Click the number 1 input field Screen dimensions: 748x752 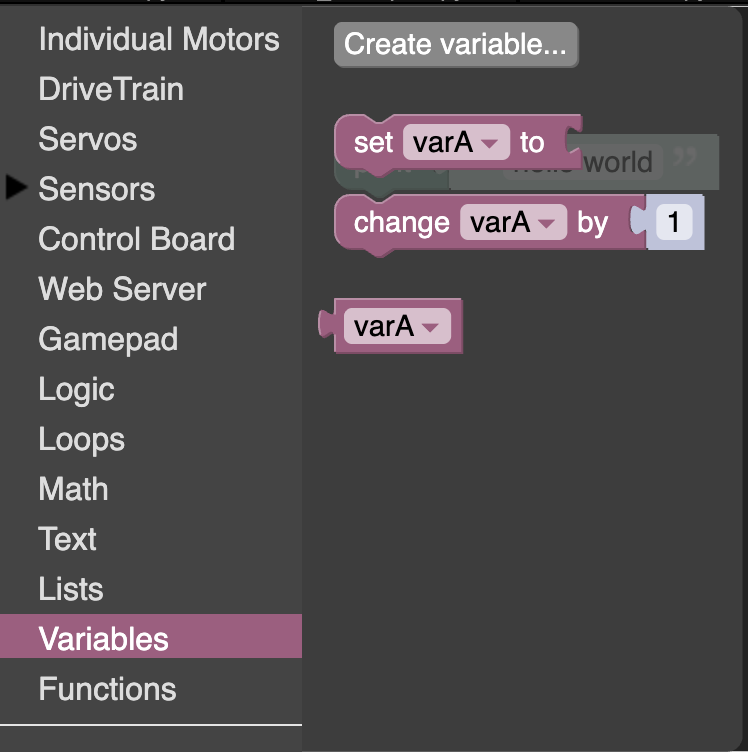[674, 222]
